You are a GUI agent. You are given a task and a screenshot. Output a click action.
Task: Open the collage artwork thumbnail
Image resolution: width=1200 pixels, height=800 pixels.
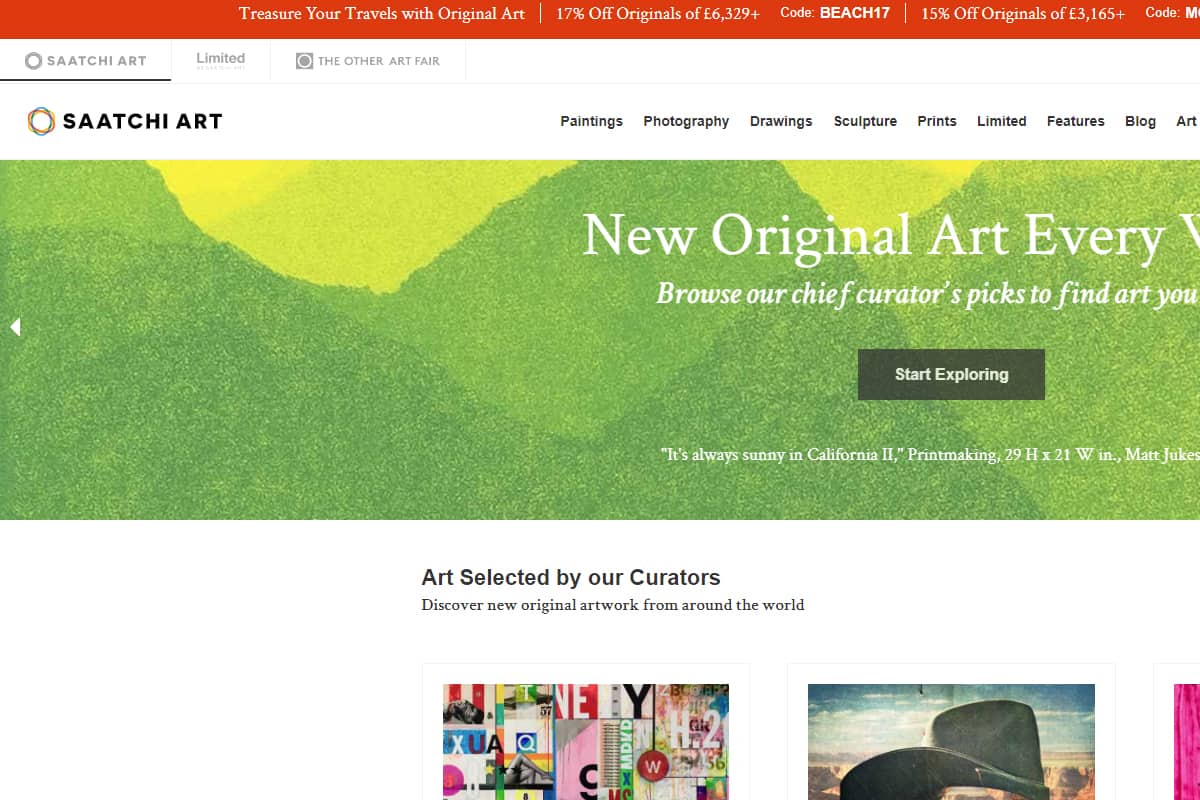pyautogui.click(x=586, y=742)
